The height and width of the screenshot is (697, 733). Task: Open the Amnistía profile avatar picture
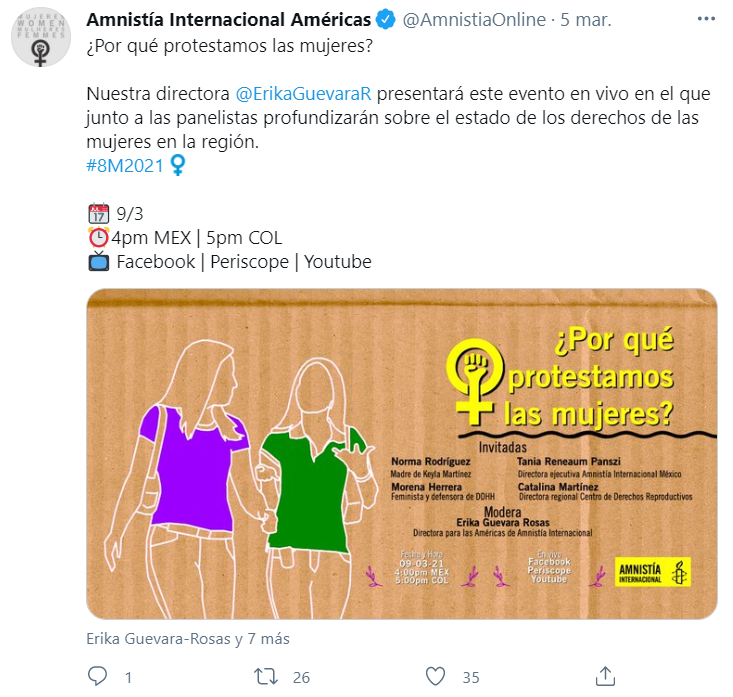pyautogui.click(x=41, y=36)
